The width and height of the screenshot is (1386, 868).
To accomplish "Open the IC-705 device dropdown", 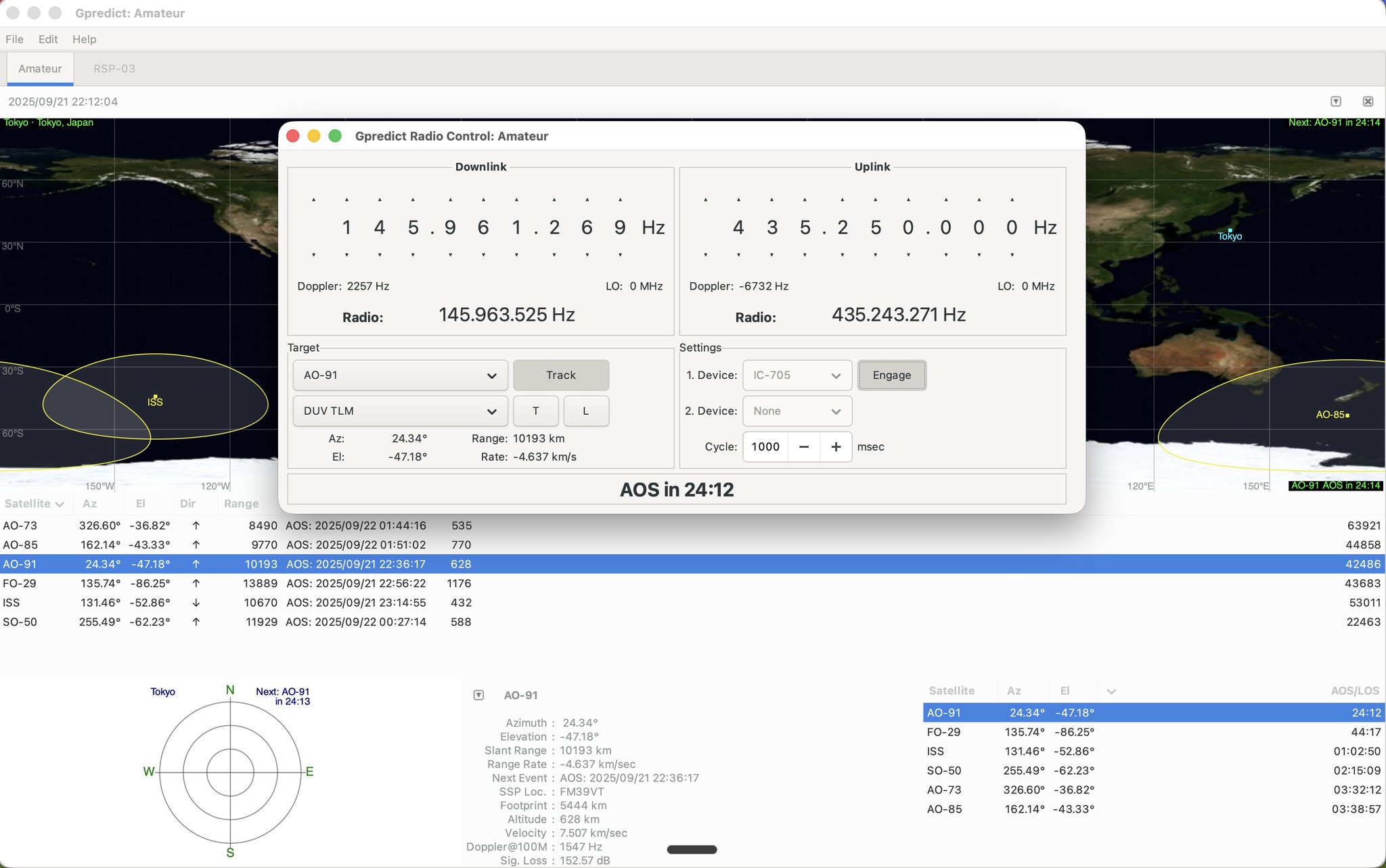I will (x=797, y=375).
